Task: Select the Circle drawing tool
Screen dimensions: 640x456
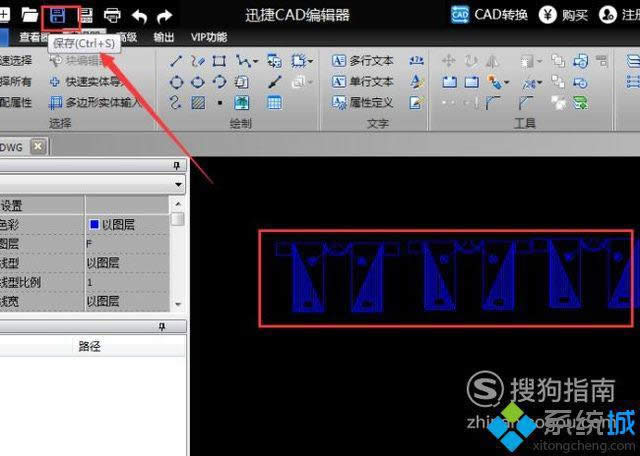Action: 176,82
